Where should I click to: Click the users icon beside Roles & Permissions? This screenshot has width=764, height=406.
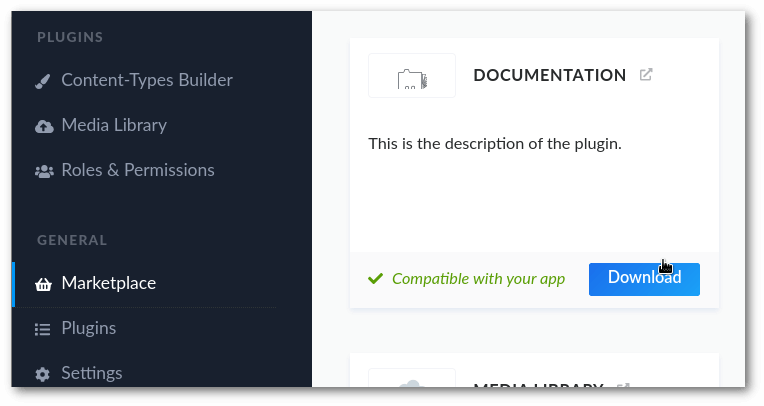44,171
